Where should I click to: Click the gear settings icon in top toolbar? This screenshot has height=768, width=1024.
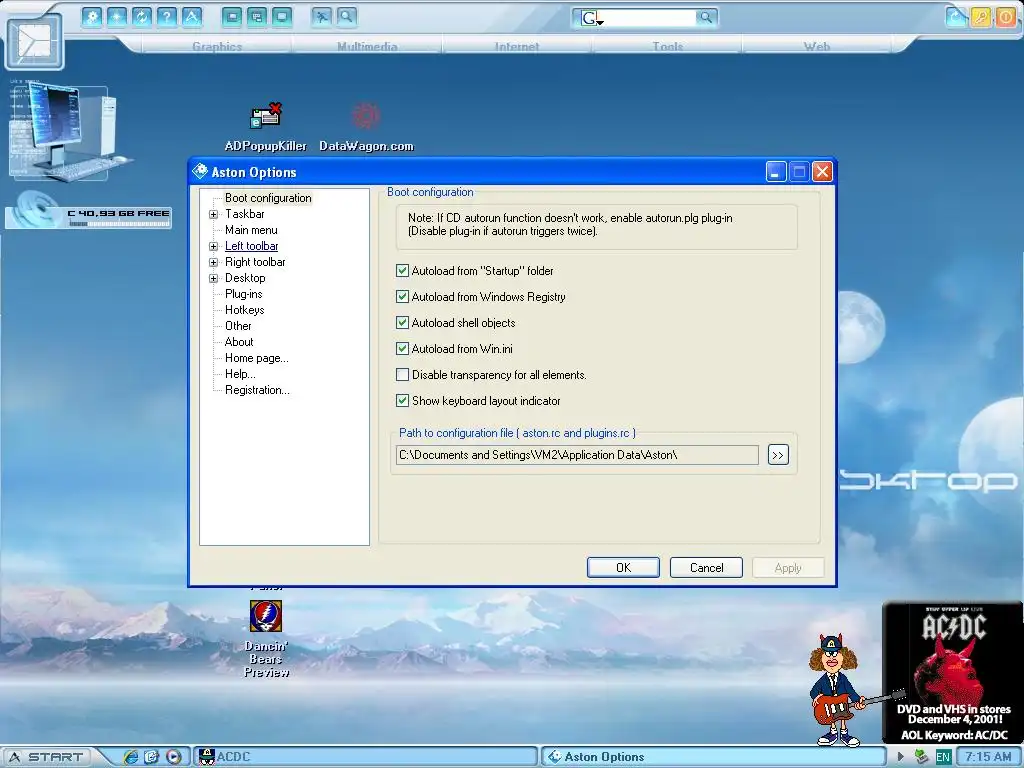[92, 16]
